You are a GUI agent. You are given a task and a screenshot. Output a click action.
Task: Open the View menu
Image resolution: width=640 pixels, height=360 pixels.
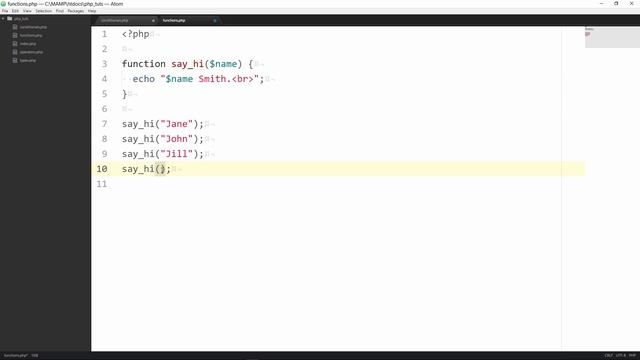pyautogui.click(x=27, y=11)
